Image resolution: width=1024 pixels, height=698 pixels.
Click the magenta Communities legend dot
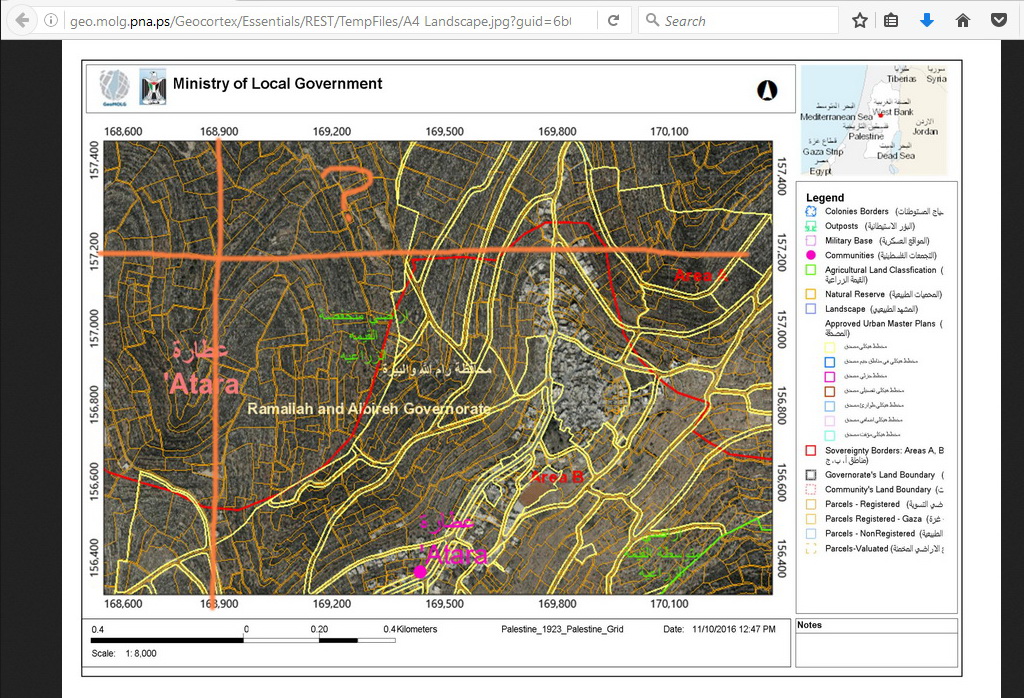(x=810, y=255)
